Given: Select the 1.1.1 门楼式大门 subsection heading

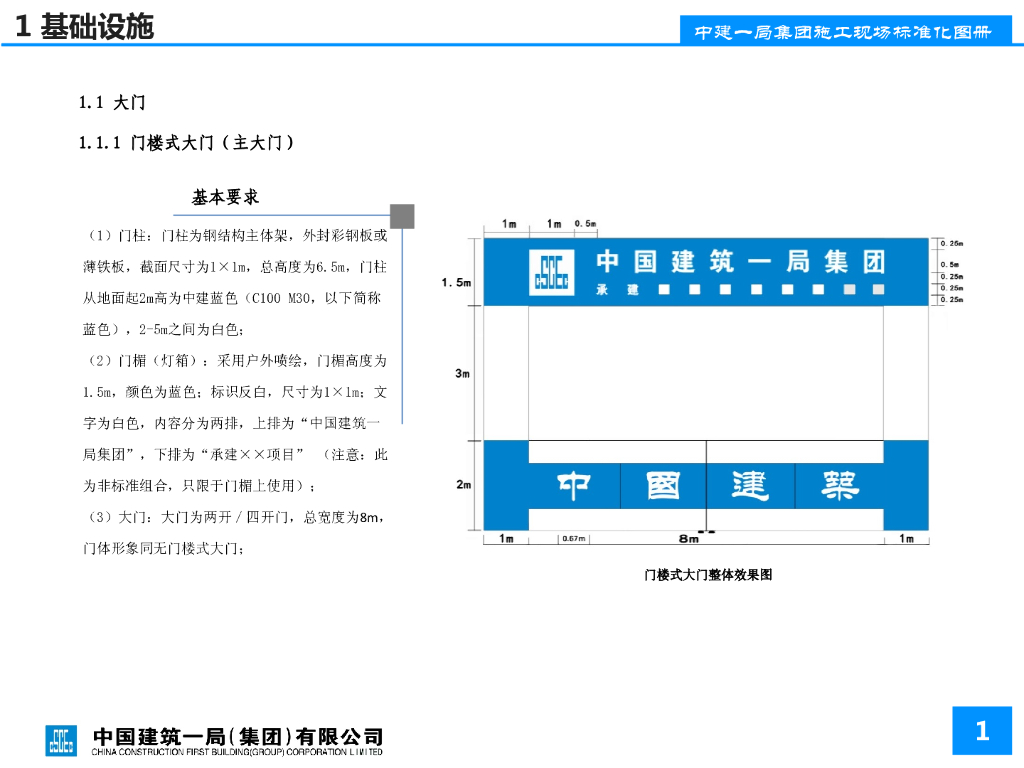Looking at the screenshot, I should coord(187,143).
